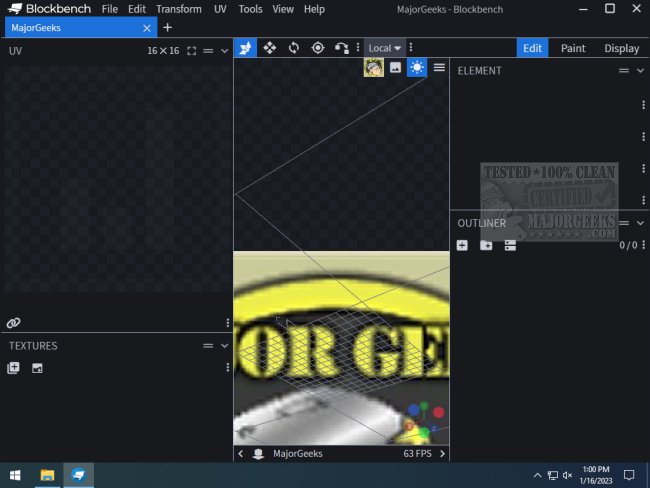Switch to Paint mode

click(x=573, y=48)
